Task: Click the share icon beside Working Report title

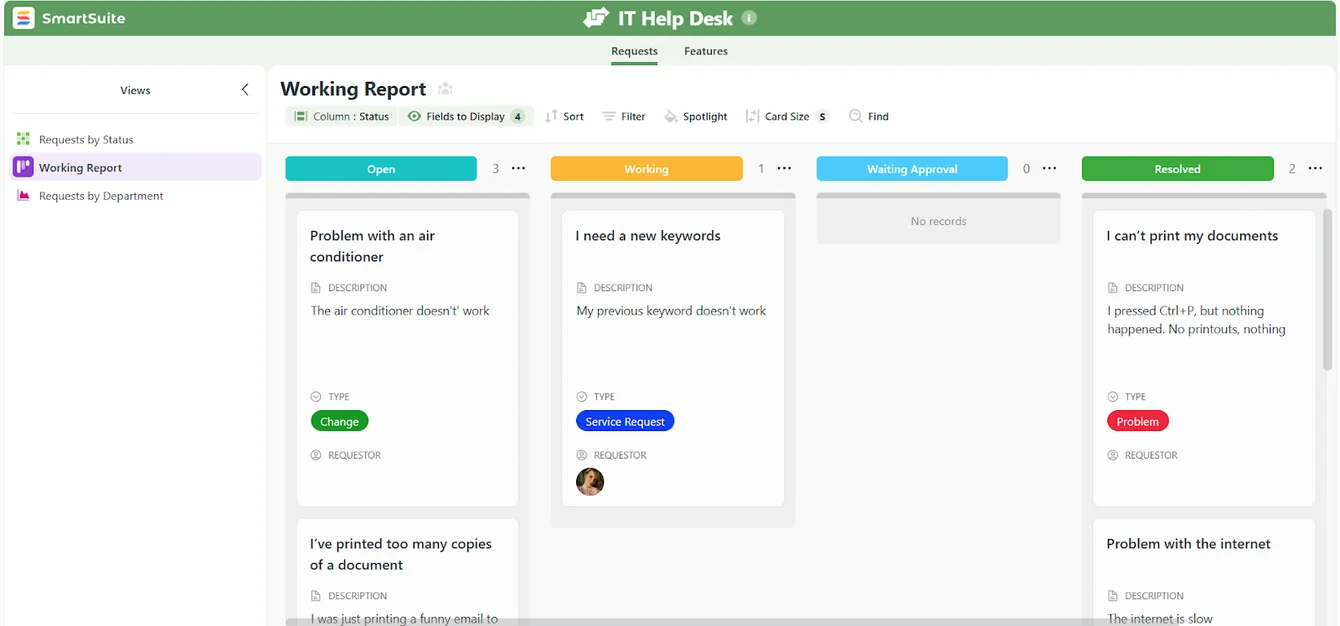Action: (445, 90)
